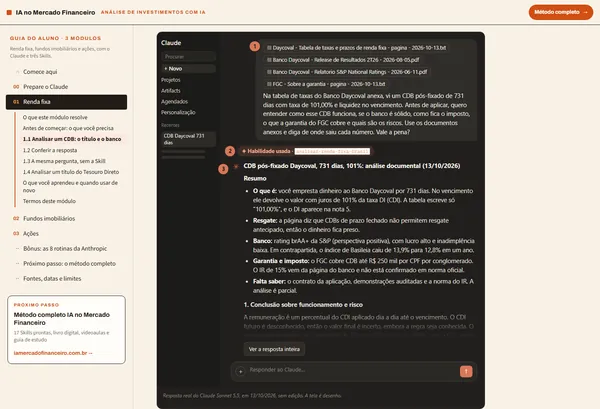Click the response title CDB pós-fixado Daycoval

click(352, 166)
